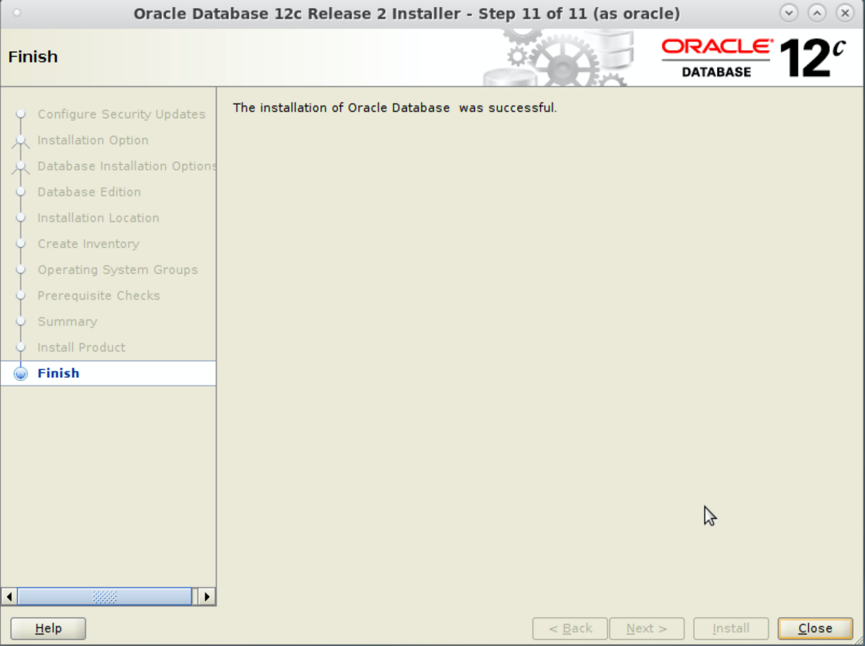Click the disabled Next button
This screenshot has height=646, width=865.
(x=647, y=628)
